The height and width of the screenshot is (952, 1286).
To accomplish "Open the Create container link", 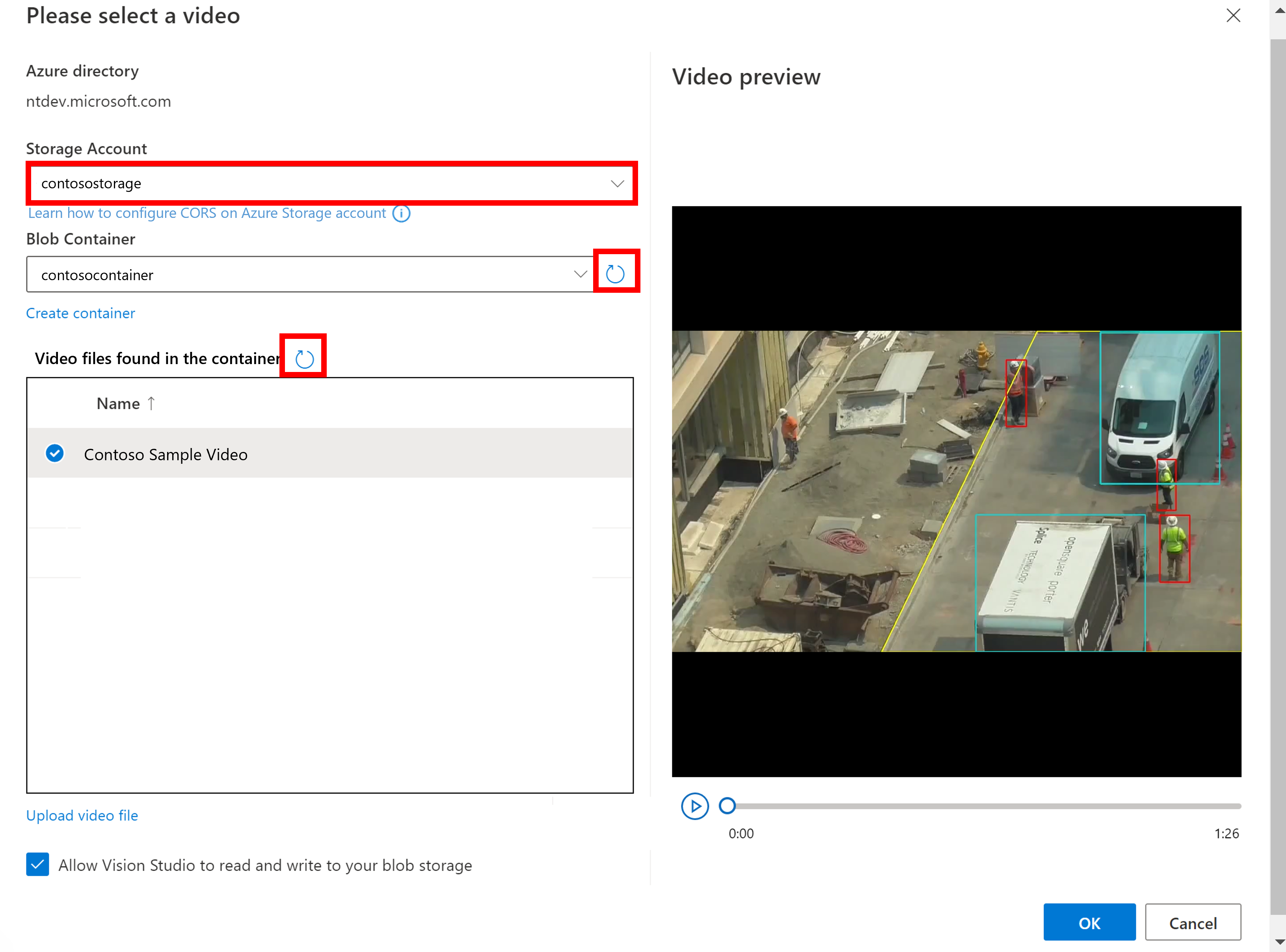I will pos(80,312).
